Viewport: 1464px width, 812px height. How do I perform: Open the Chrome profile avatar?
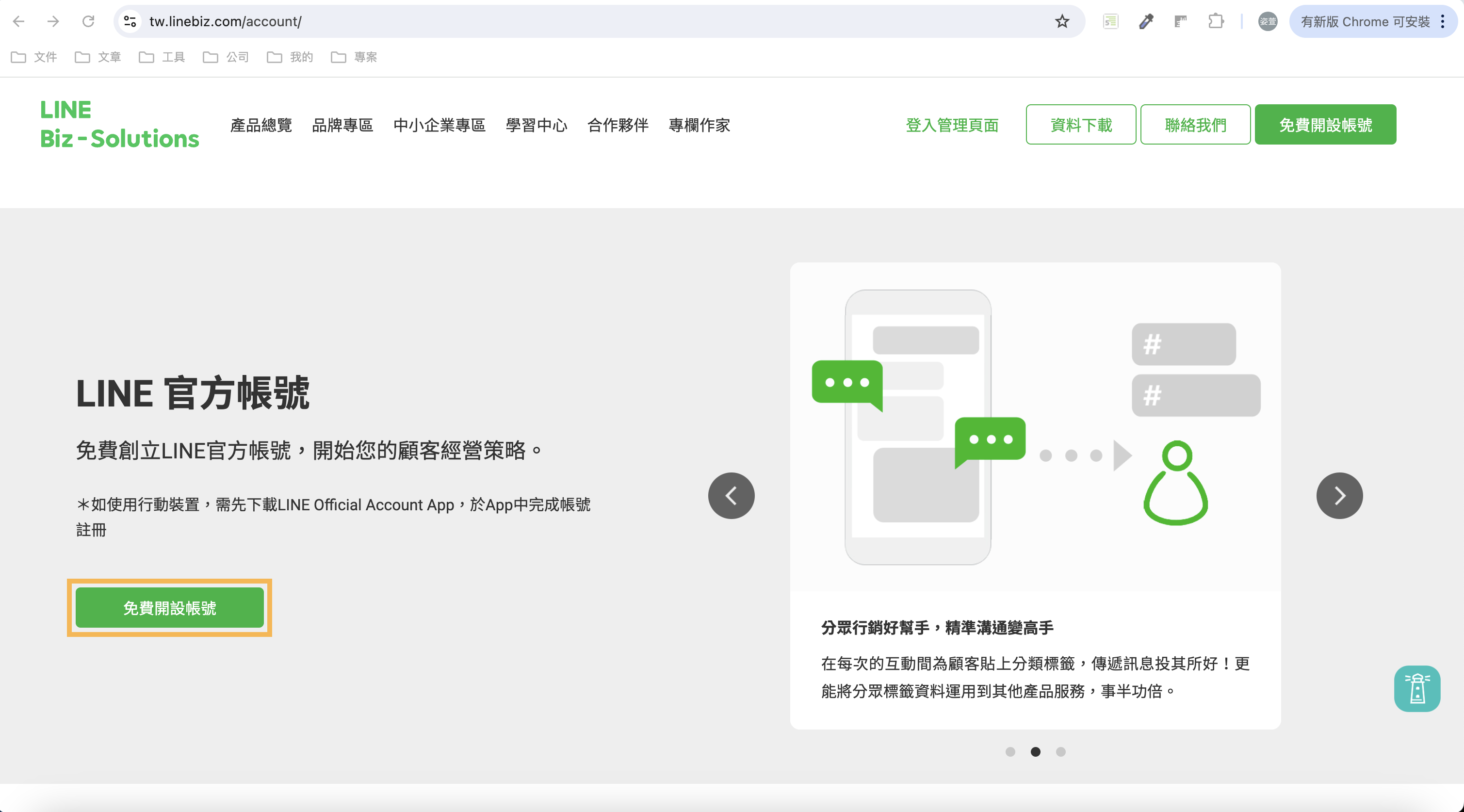point(1268,22)
